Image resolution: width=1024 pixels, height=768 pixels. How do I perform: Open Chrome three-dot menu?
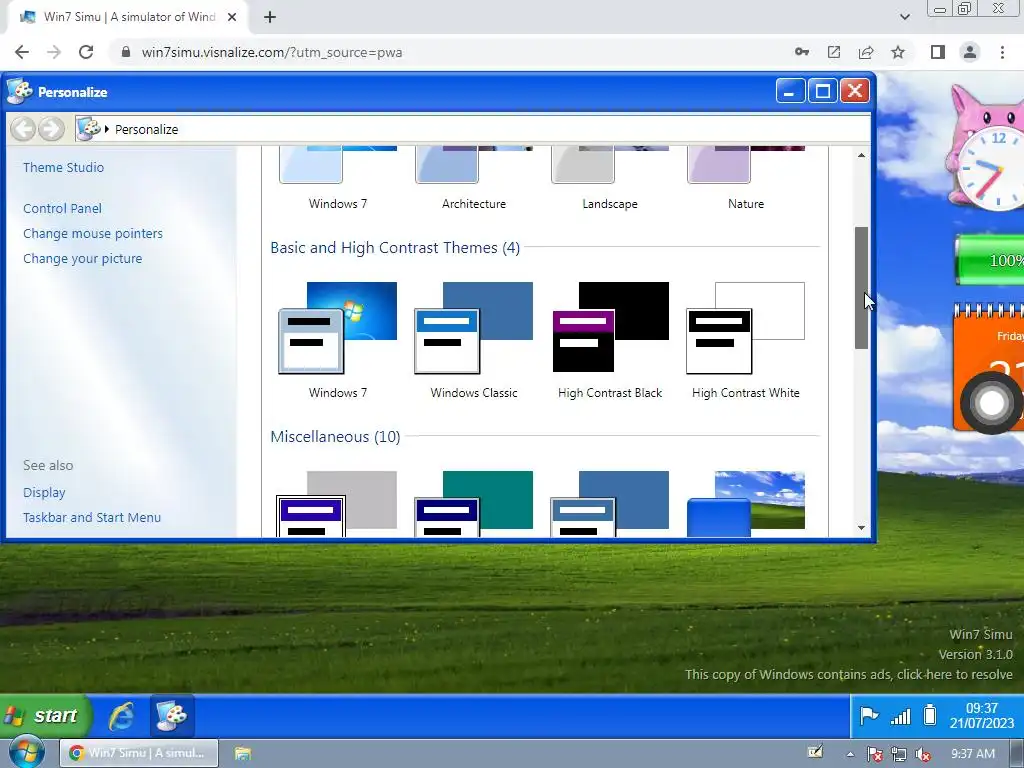(1002, 52)
